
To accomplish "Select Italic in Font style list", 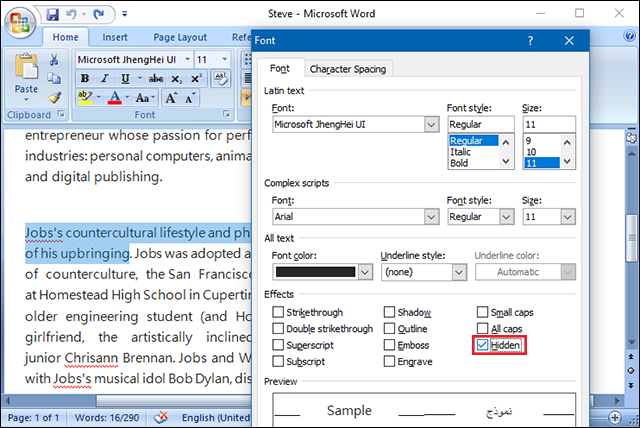I will (x=460, y=152).
